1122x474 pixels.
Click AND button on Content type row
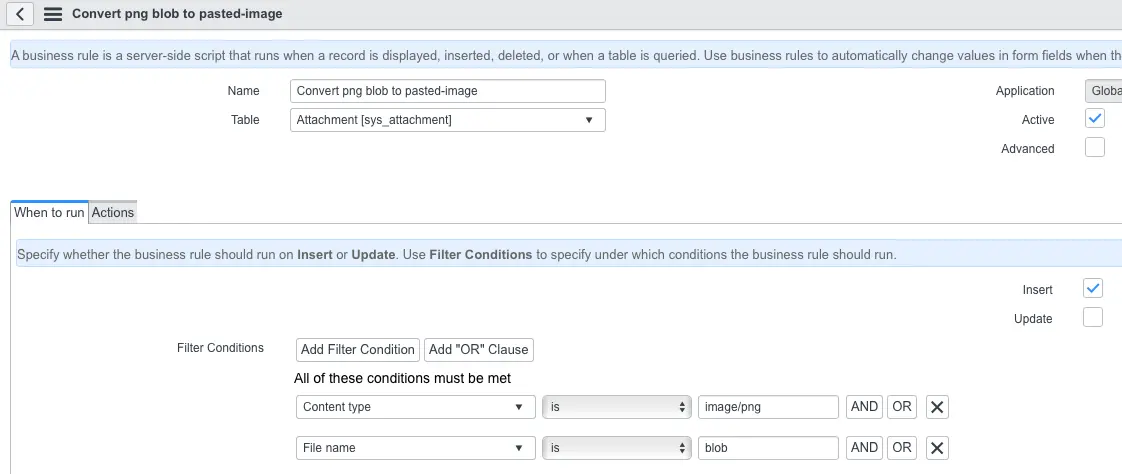click(864, 407)
